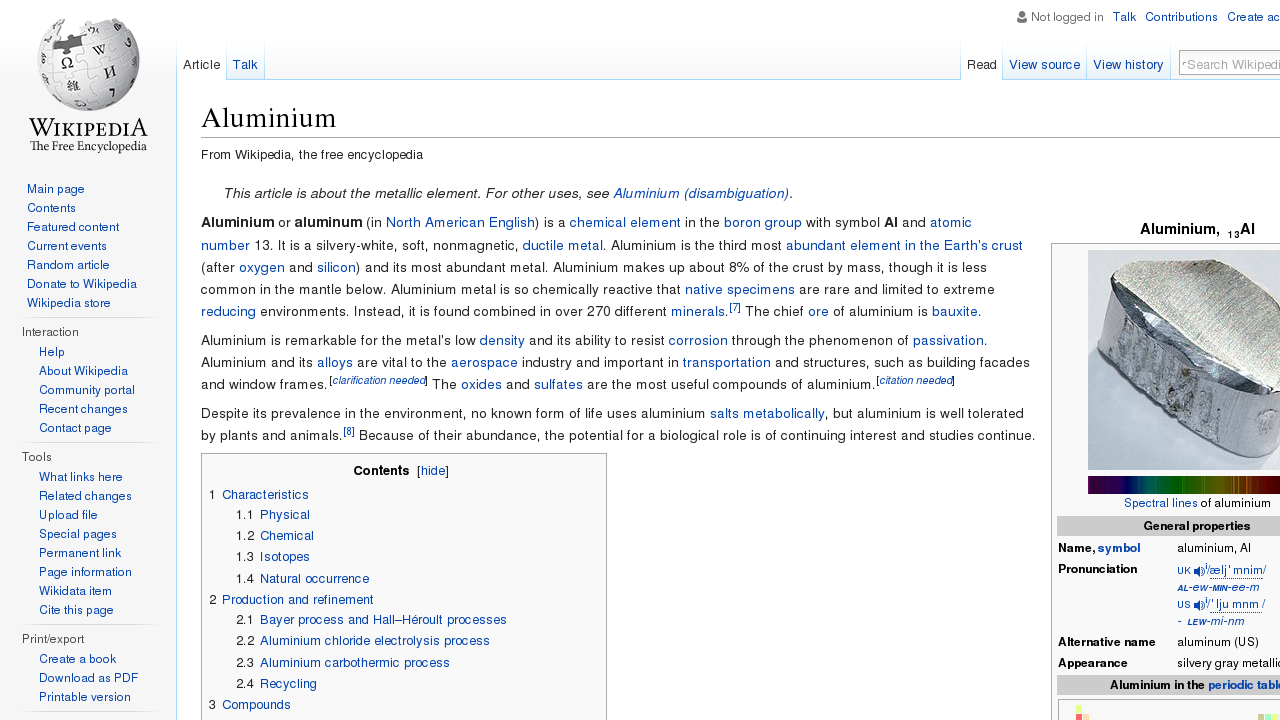1280x720 pixels.
Task: Open the View source tab
Action: coord(1044,65)
